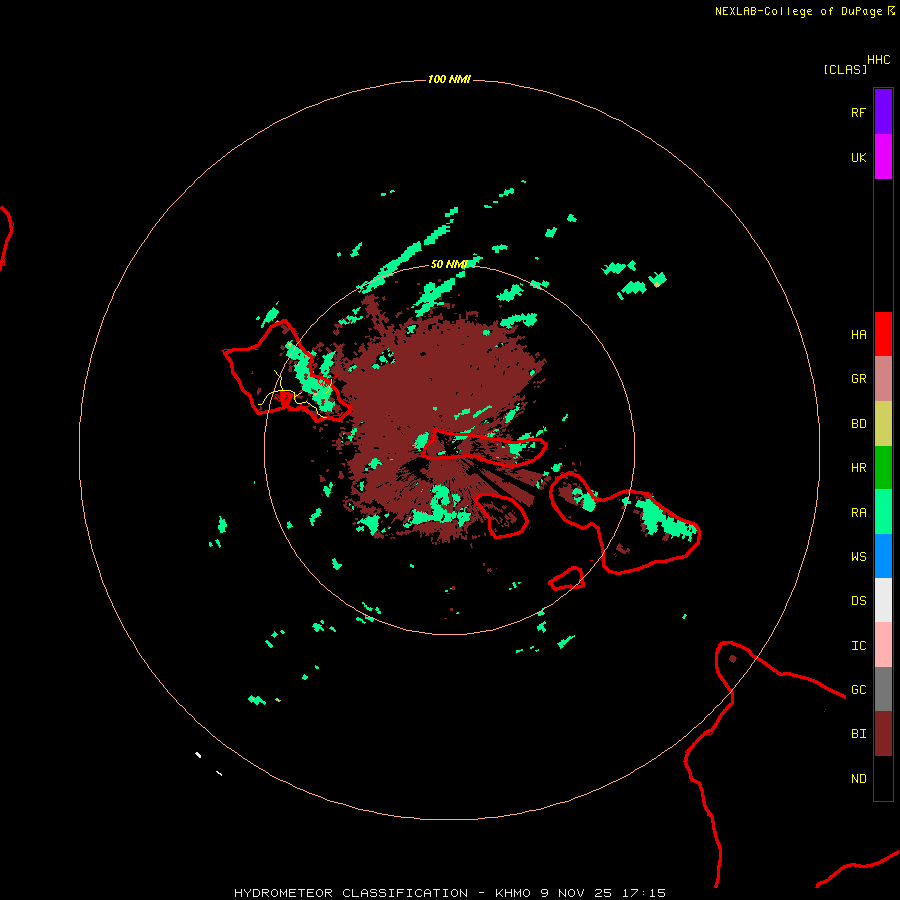Click the NEXLAB-College of DuPage credit text
This screenshot has width=900, height=900.
coord(798,11)
